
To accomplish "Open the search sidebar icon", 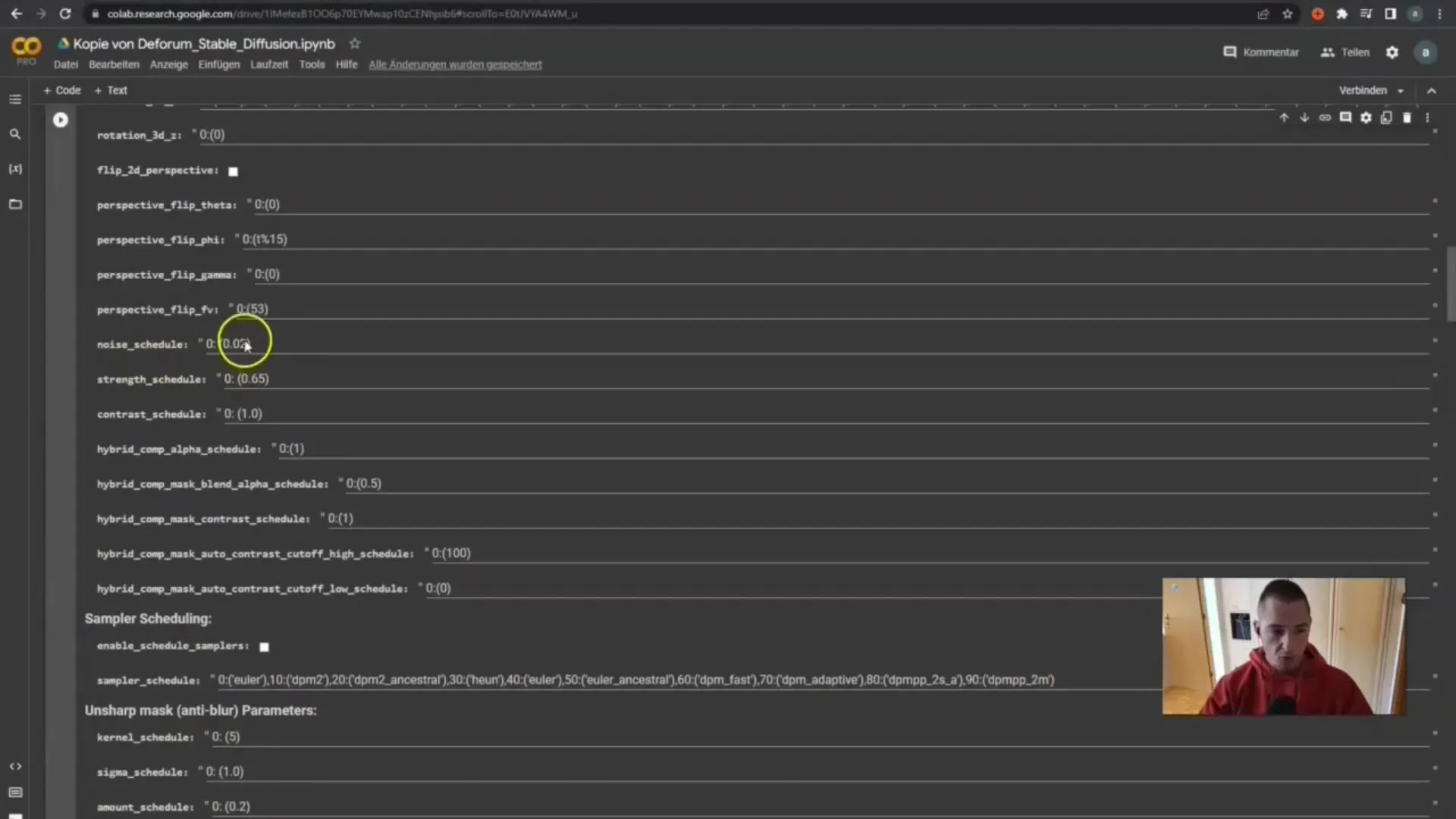I will [x=15, y=134].
